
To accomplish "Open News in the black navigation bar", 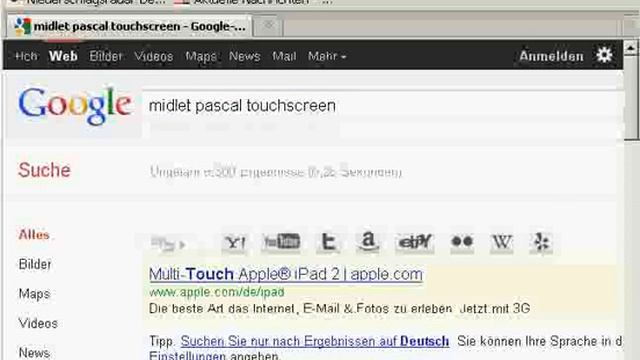I will pyautogui.click(x=244, y=56).
